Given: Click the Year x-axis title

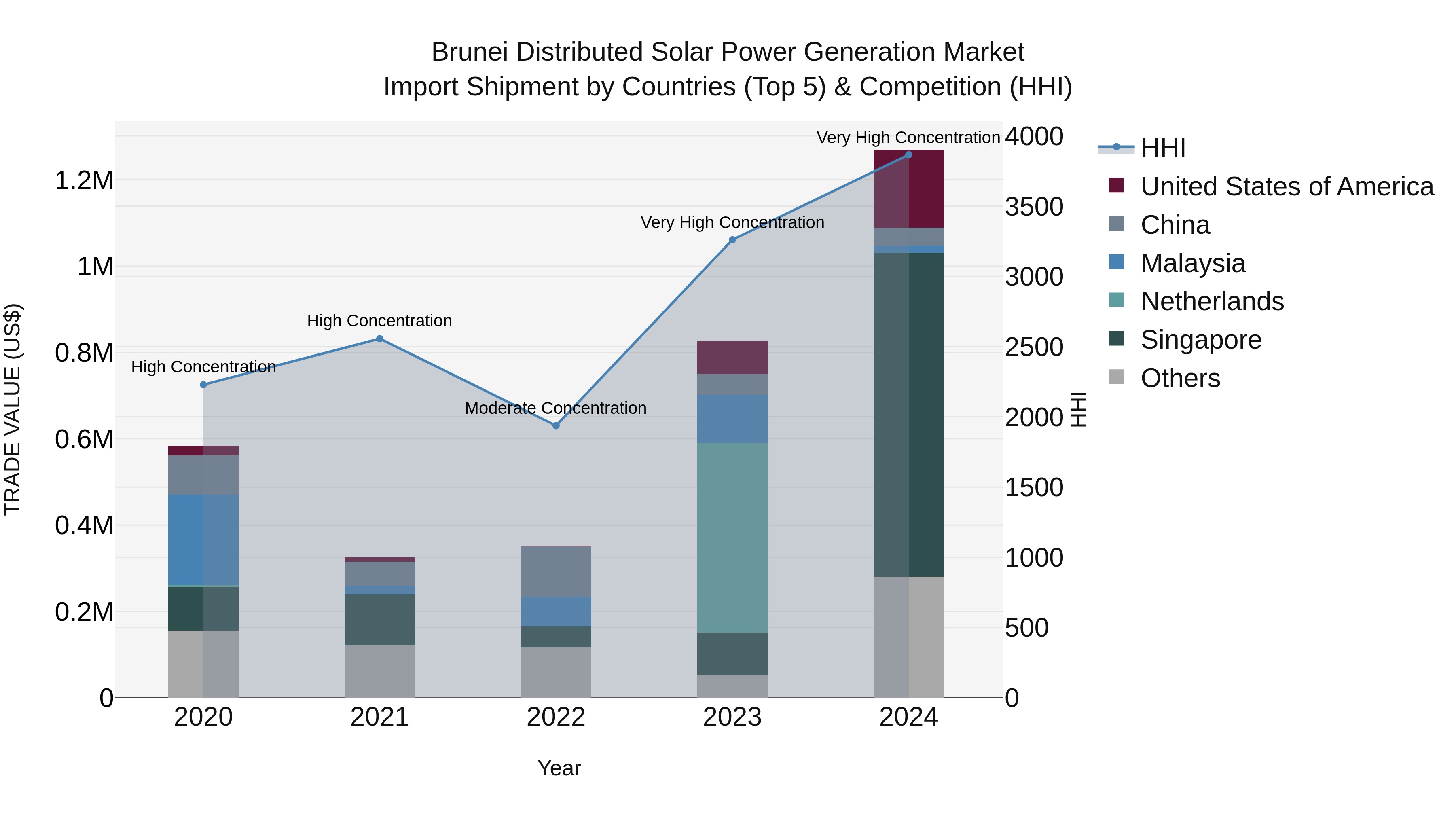Looking at the screenshot, I should pos(560,768).
